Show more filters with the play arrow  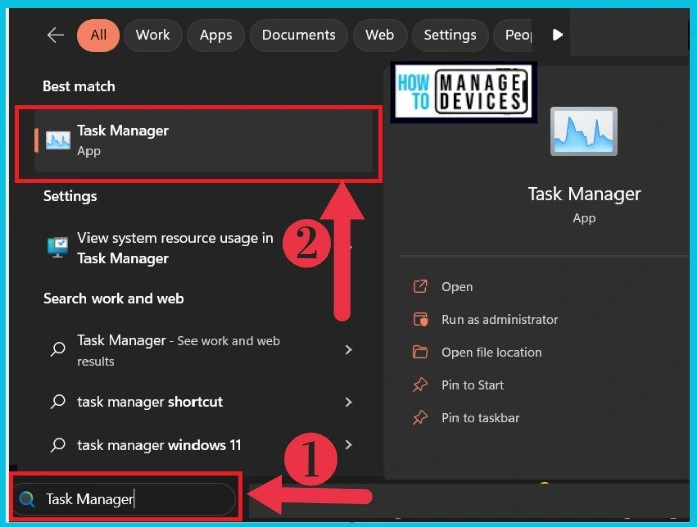coord(557,35)
